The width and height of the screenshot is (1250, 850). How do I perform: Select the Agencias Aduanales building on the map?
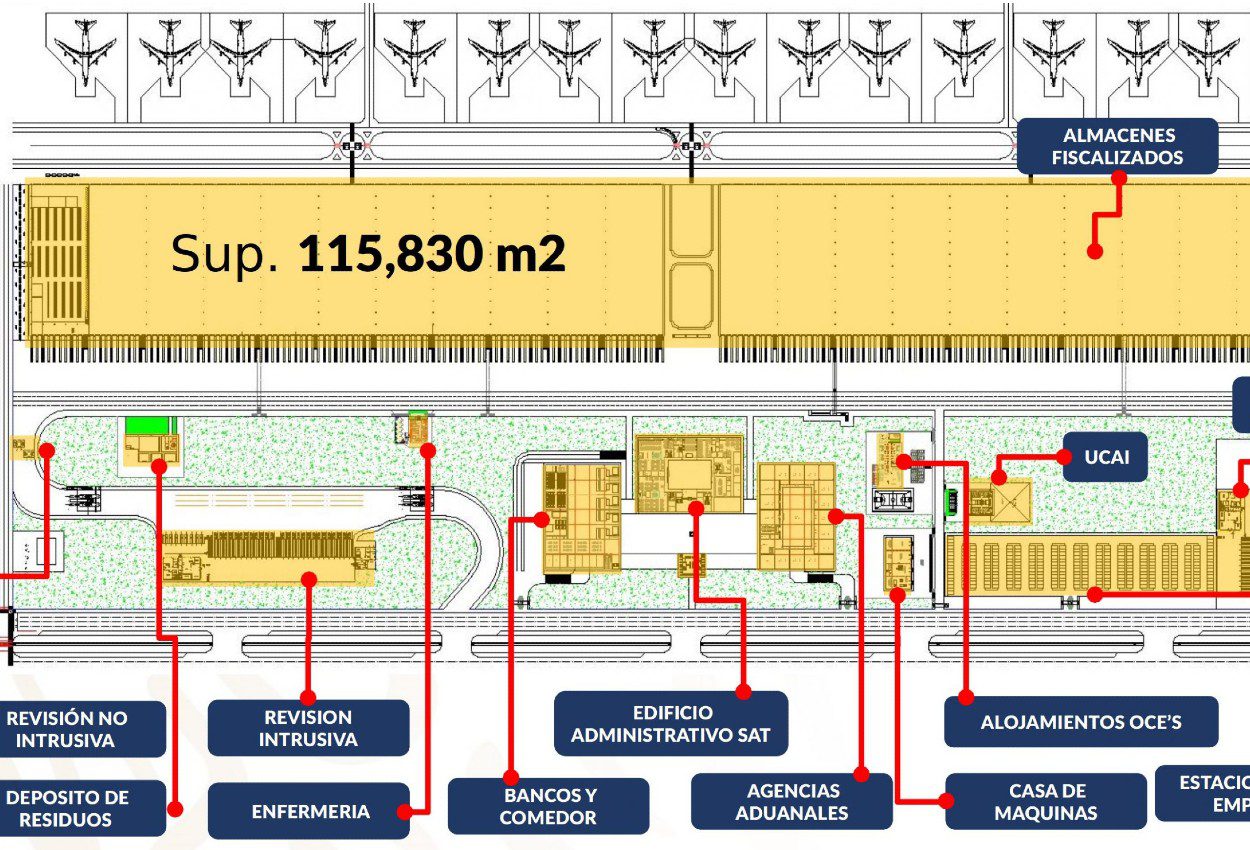click(x=796, y=516)
